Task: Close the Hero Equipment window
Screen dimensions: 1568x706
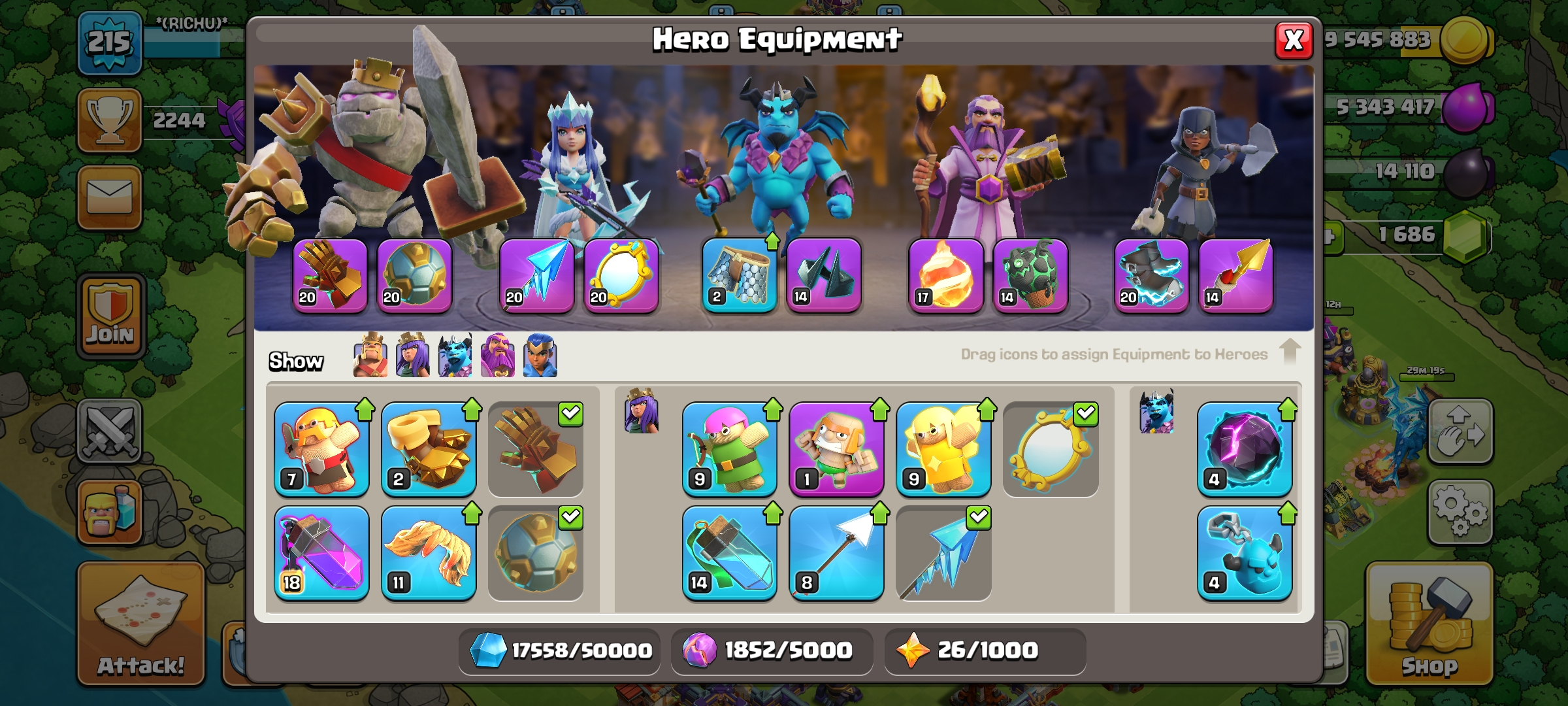Action: point(1294,41)
